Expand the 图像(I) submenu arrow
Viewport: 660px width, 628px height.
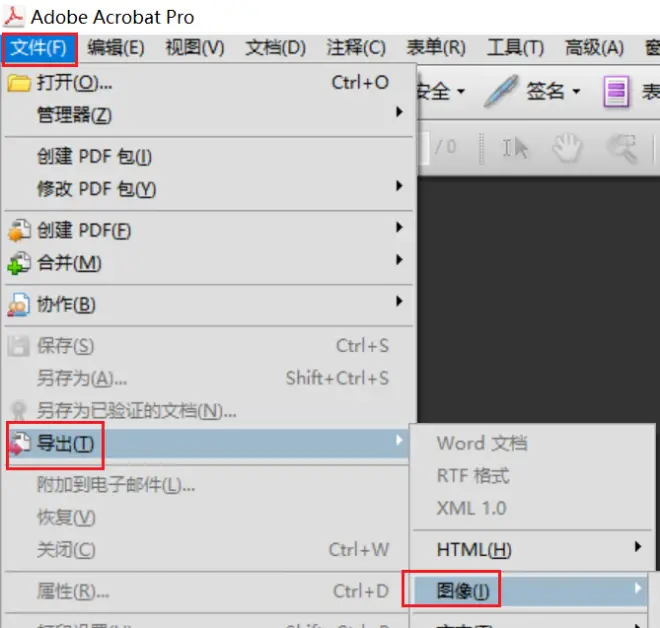tap(638, 588)
